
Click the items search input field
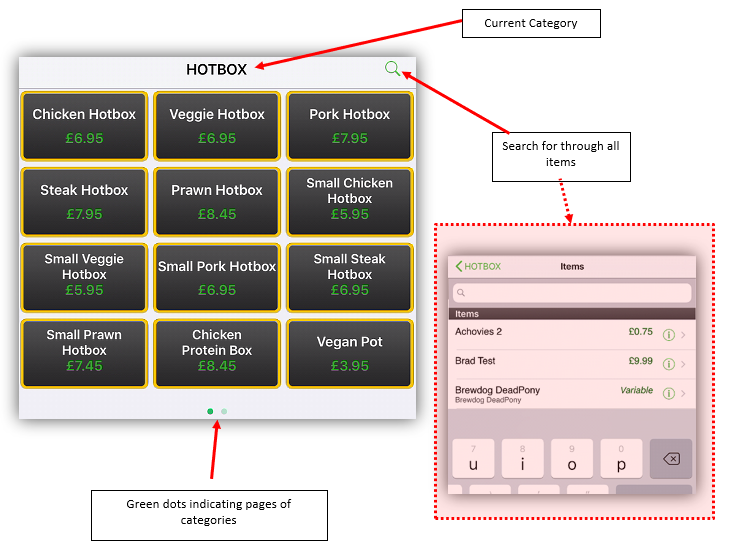pyautogui.click(x=571, y=293)
